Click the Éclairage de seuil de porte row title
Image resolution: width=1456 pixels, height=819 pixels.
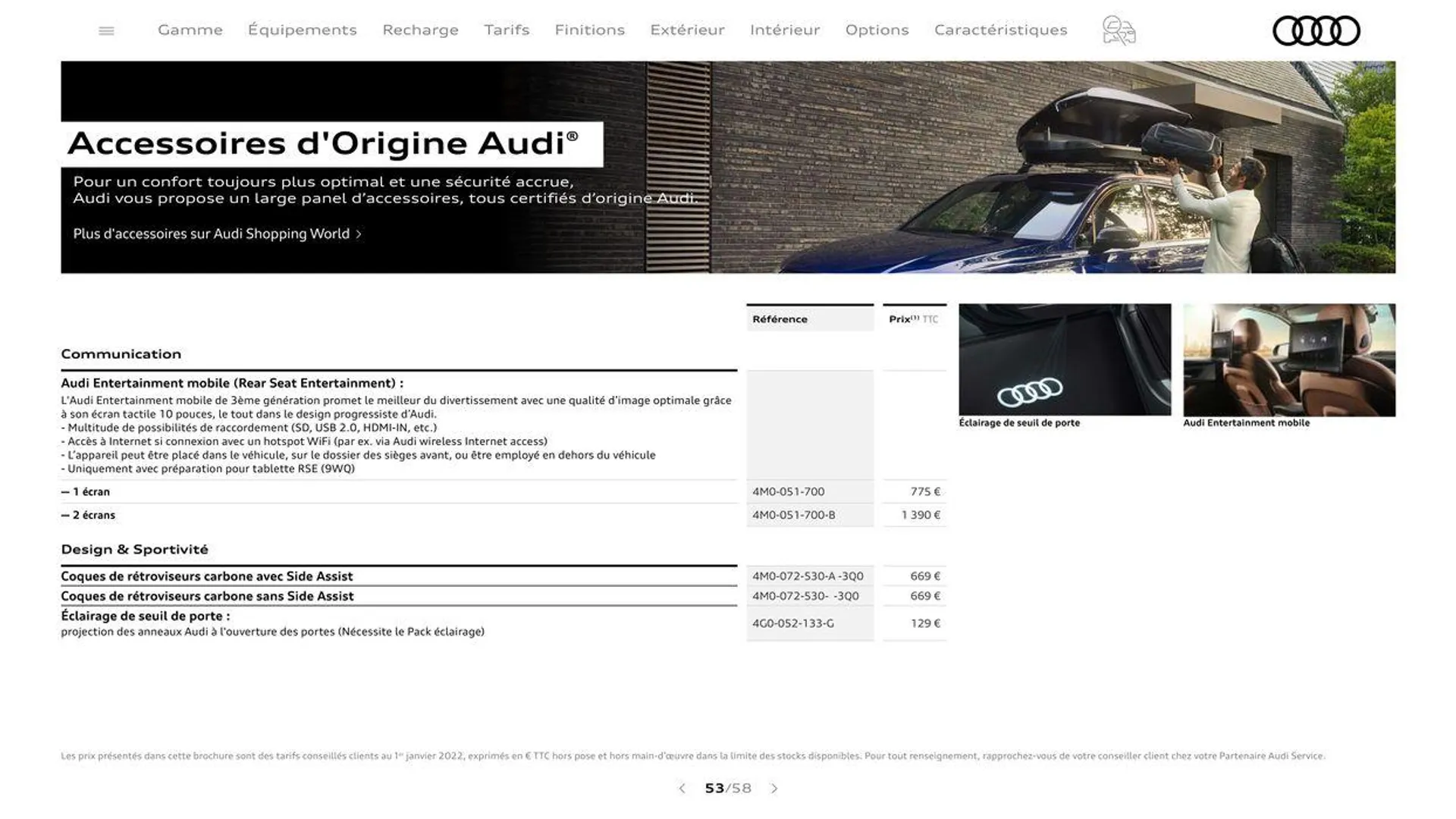[x=146, y=617]
